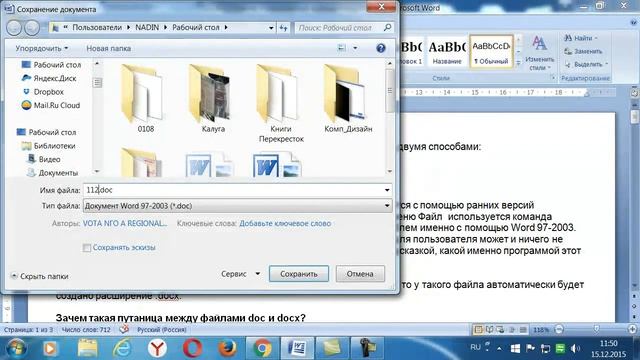
Task: Click Число слов: 712 in status bar
Action: click(x=86, y=329)
